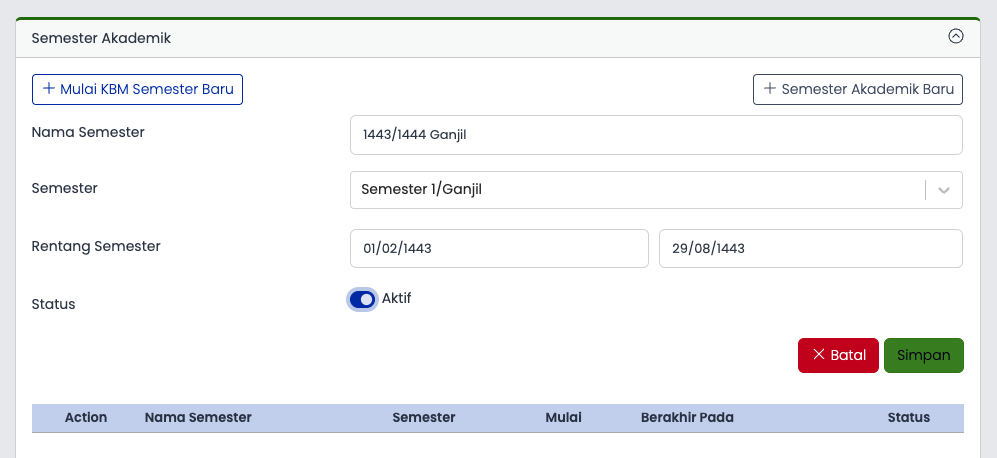Viewport: 997px width, 458px height.
Task: Click the Semester Akademik panel header title
Action: [101, 38]
